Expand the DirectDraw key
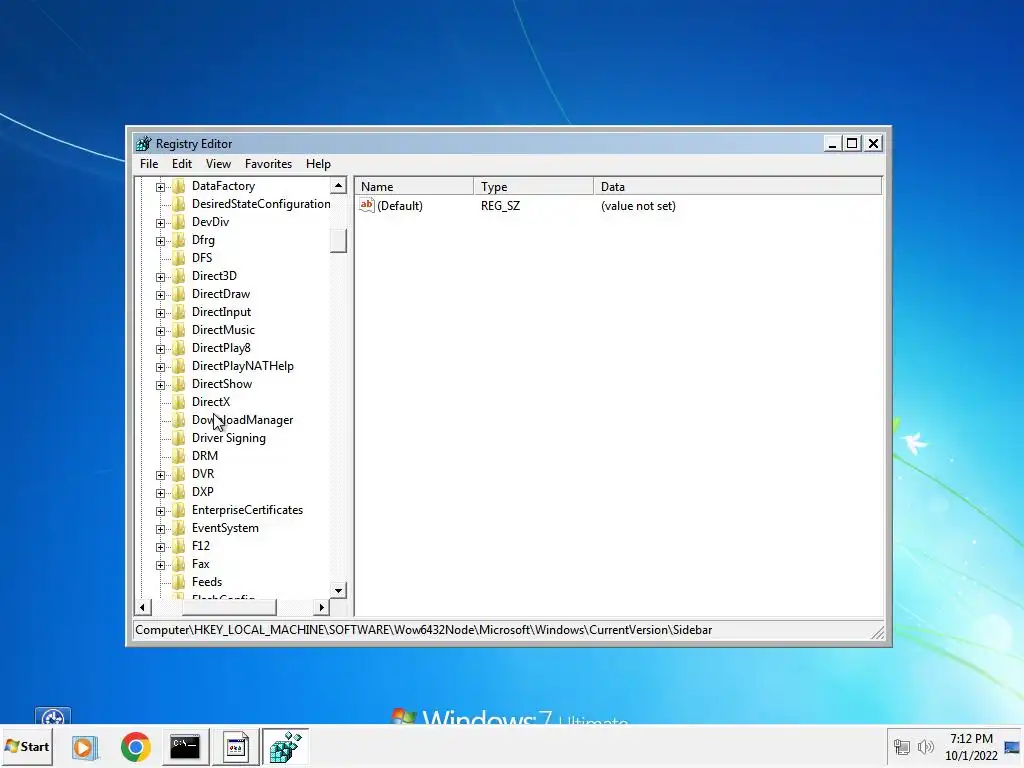This screenshot has width=1024, height=768. click(160, 295)
